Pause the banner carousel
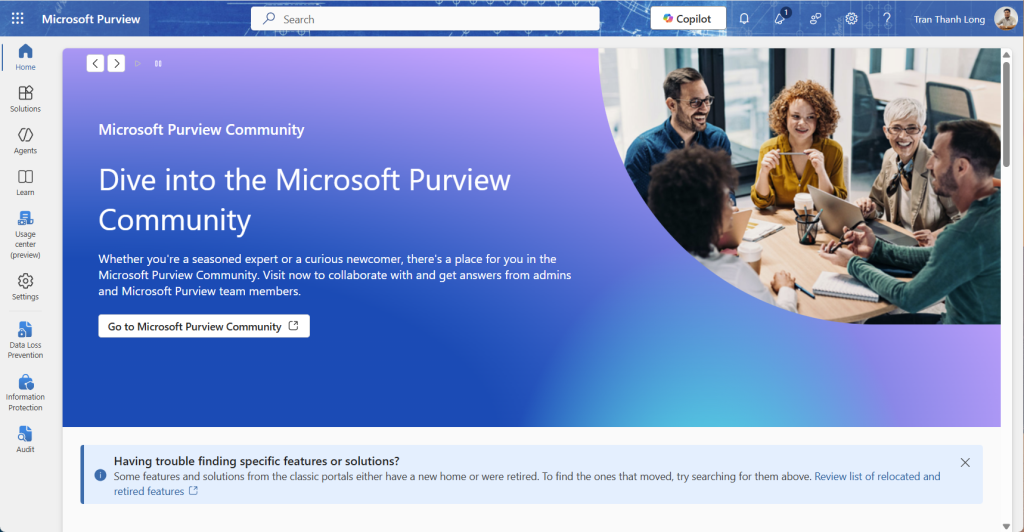This screenshot has height=532, width=1024. coord(158,64)
